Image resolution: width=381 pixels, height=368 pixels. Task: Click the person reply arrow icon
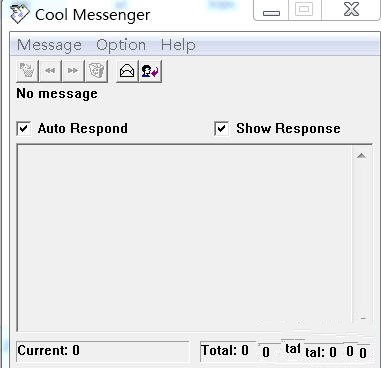tap(150, 71)
